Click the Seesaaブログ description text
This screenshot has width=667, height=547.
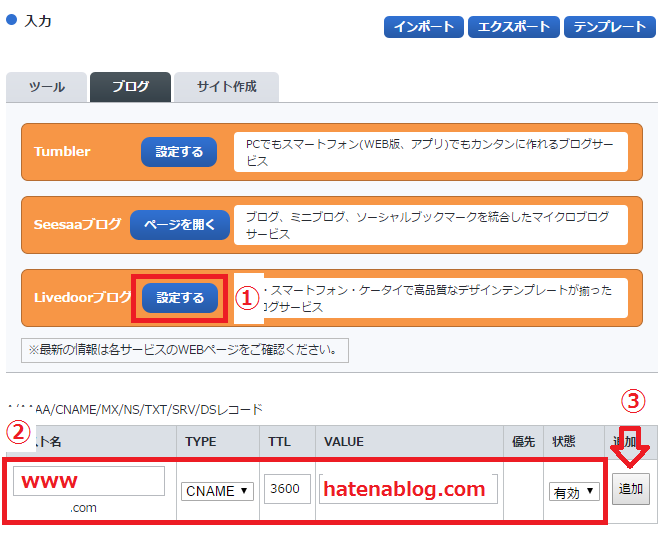430,225
